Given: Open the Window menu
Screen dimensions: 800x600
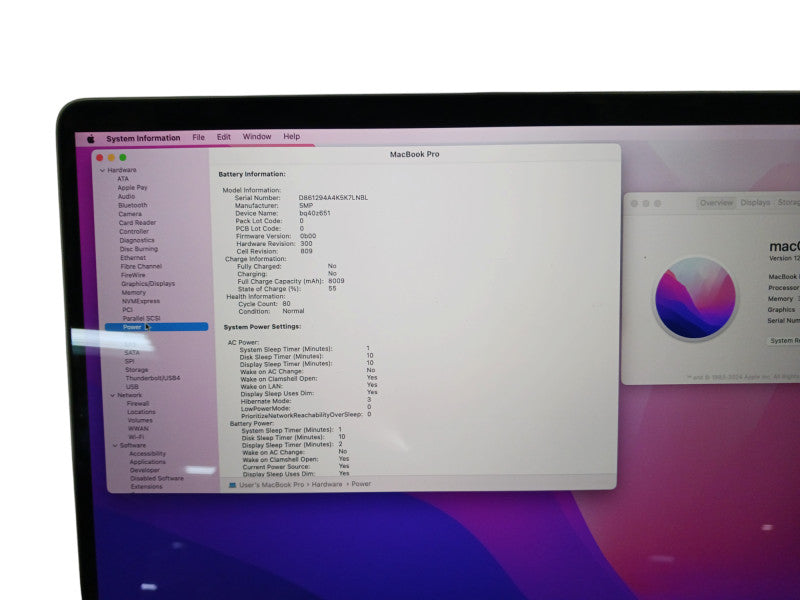Looking at the screenshot, I should [x=257, y=137].
